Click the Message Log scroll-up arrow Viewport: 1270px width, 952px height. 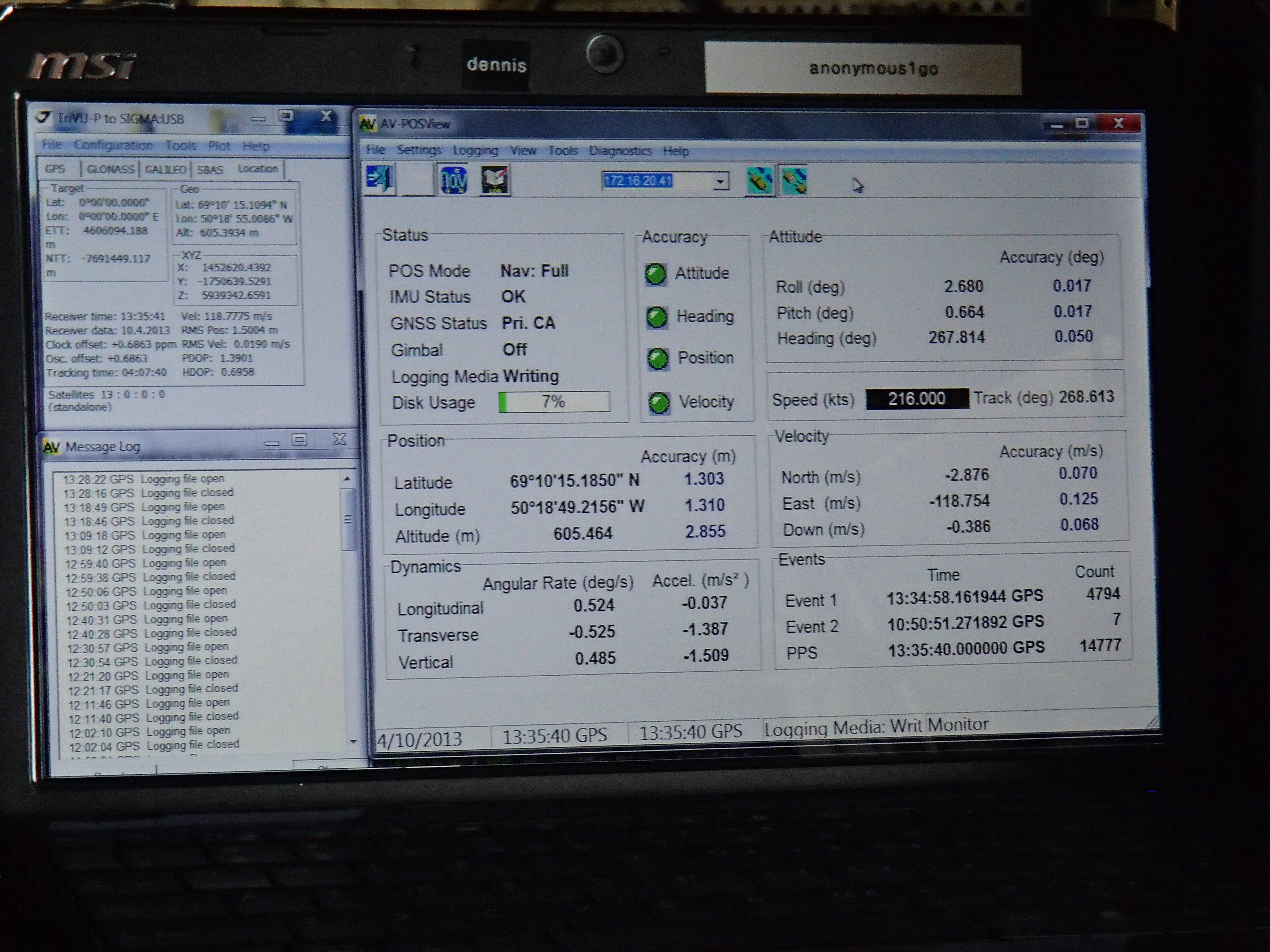(347, 479)
